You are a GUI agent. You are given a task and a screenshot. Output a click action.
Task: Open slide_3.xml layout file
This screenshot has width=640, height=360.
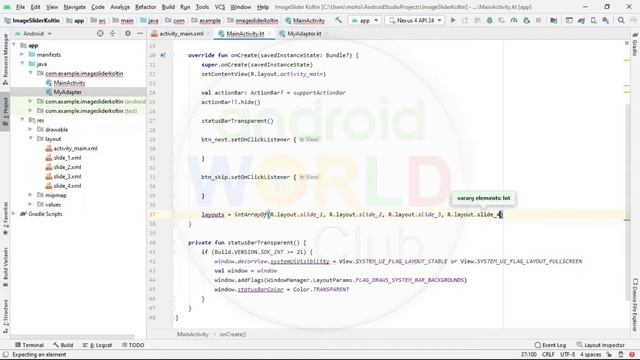click(x=67, y=176)
